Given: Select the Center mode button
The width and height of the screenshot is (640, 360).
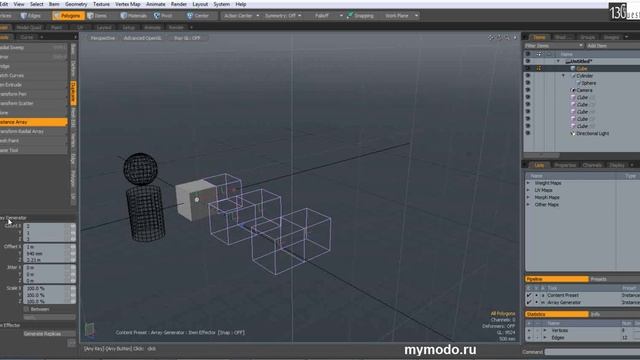Looking at the screenshot, I should (198, 16).
